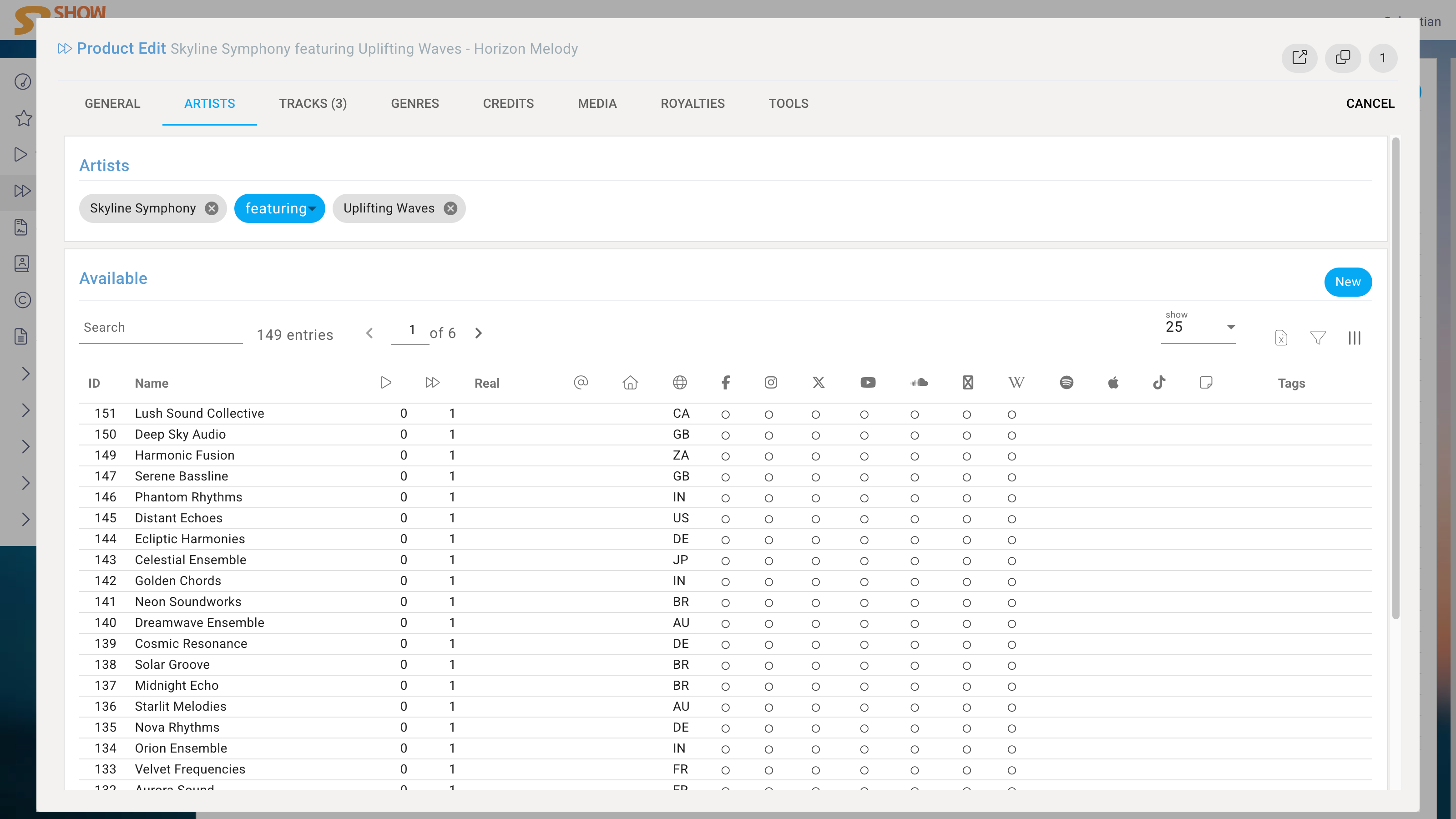The image size is (1456, 819).
Task: Open the column visibility bars icon
Action: pyautogui.click(x=1354, y=338)
